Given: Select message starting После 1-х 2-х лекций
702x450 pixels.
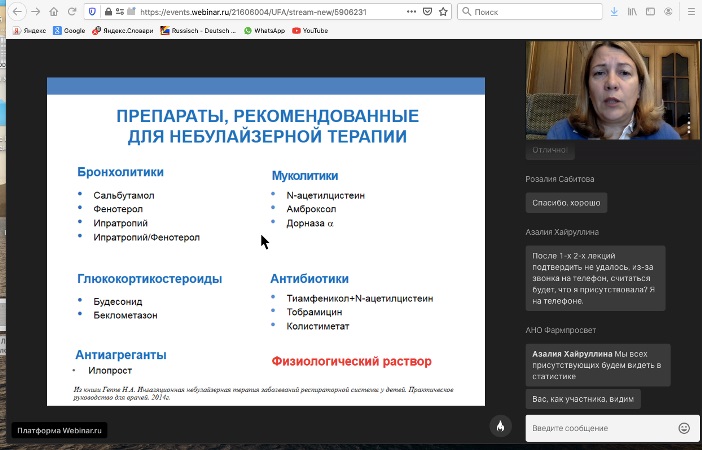Looking at the screenshot, I should (x=595, y=278).
